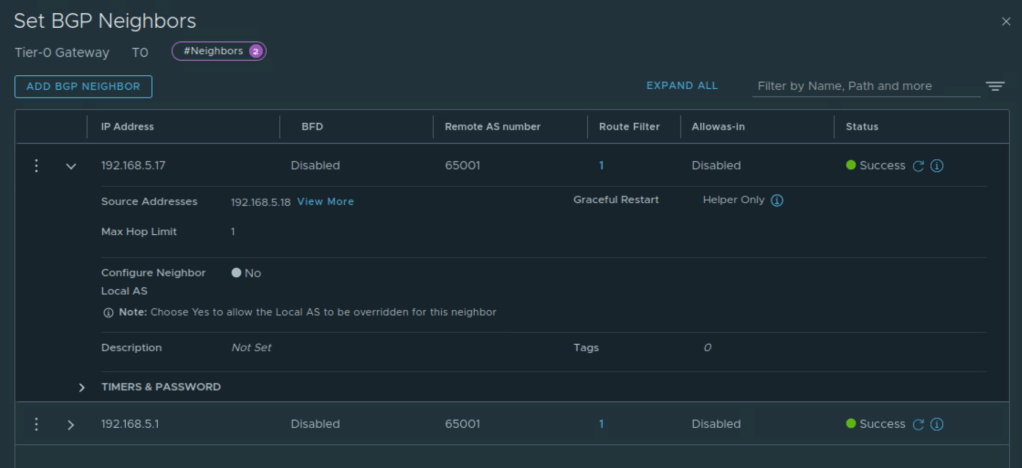1022x468 pixels.
Task: Open route filter count for 192.168.5.1
Action: coord(601,424)
